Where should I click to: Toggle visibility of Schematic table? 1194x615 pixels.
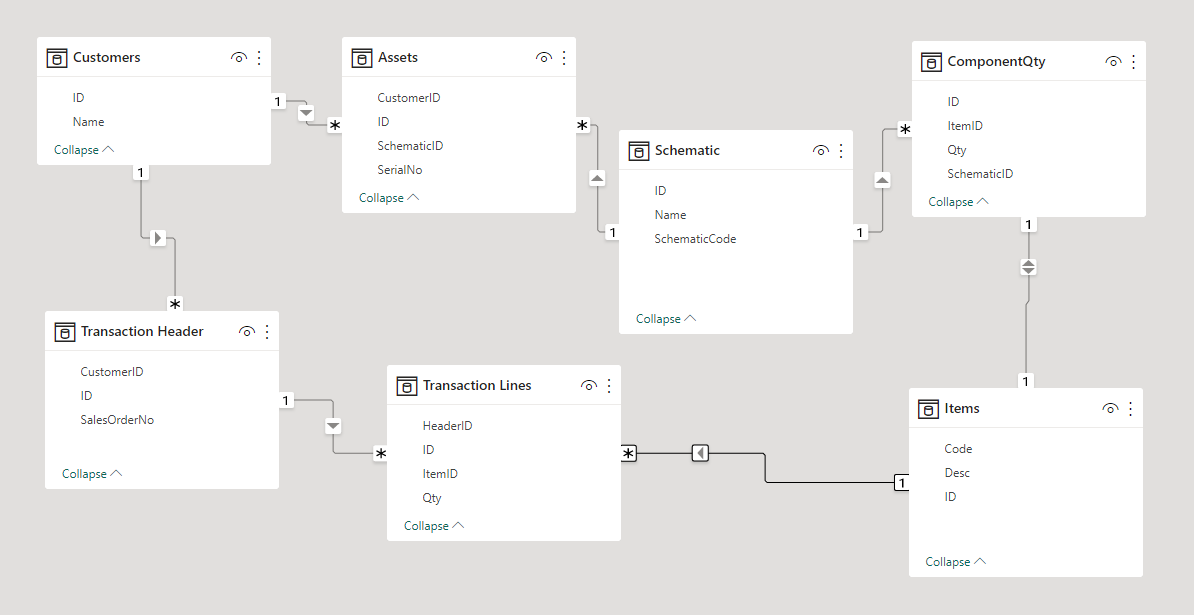(820, 151)
